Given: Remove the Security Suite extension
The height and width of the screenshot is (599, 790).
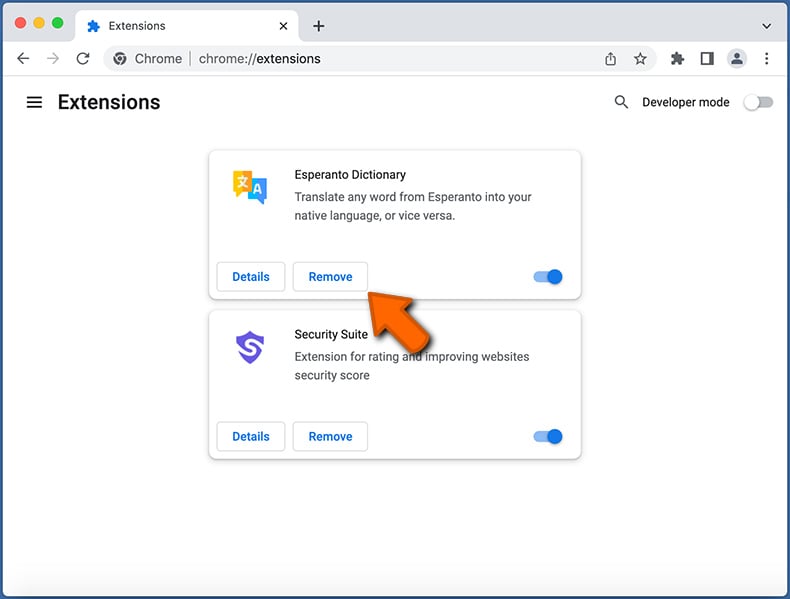Looking at the screenshot, I should click(x=331, y=436).
